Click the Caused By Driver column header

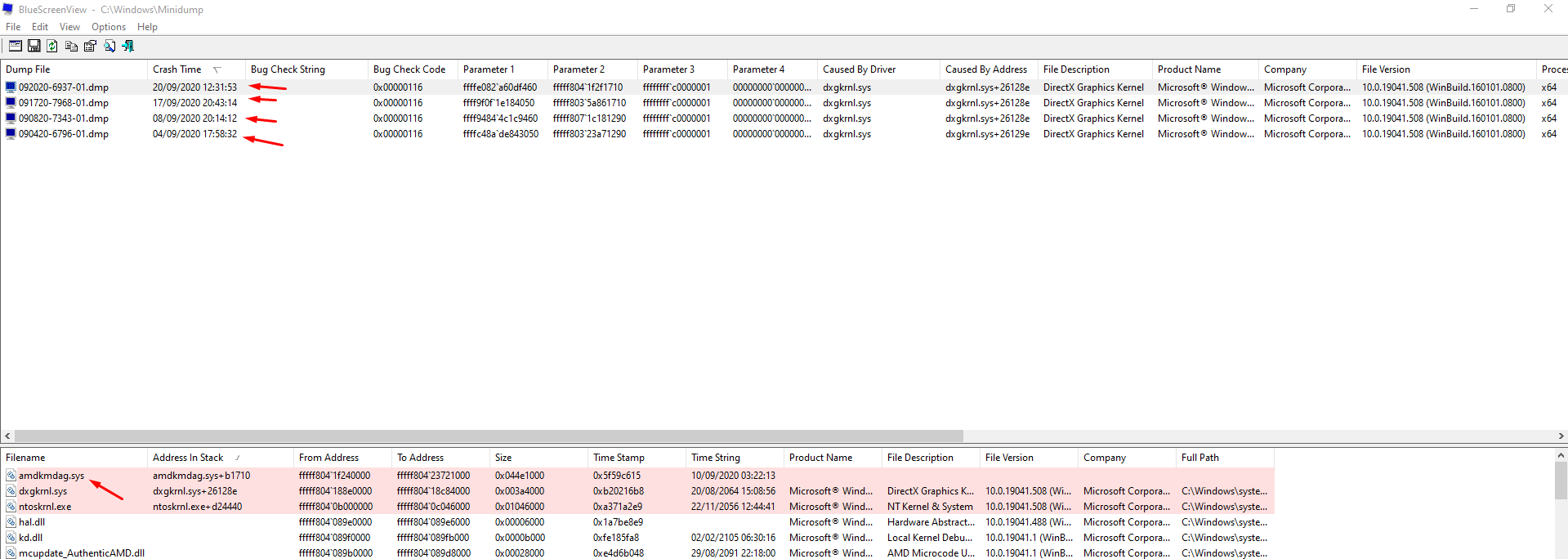(x=878, y=69)
